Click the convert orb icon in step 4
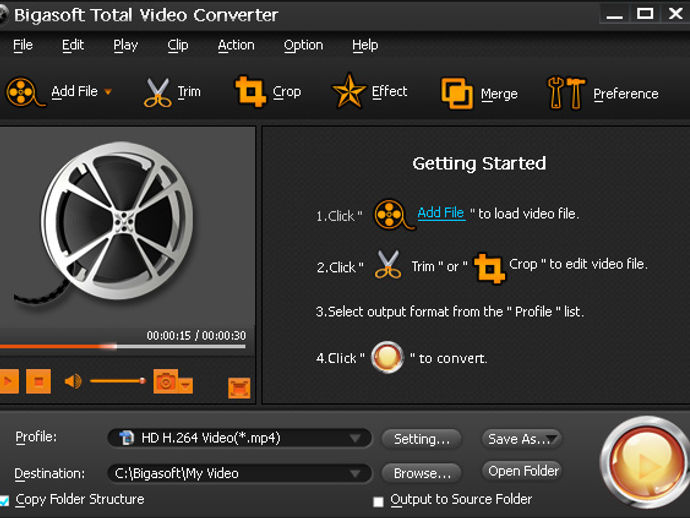Viewport: 690px width, 518px height. [x=387, y=357]
